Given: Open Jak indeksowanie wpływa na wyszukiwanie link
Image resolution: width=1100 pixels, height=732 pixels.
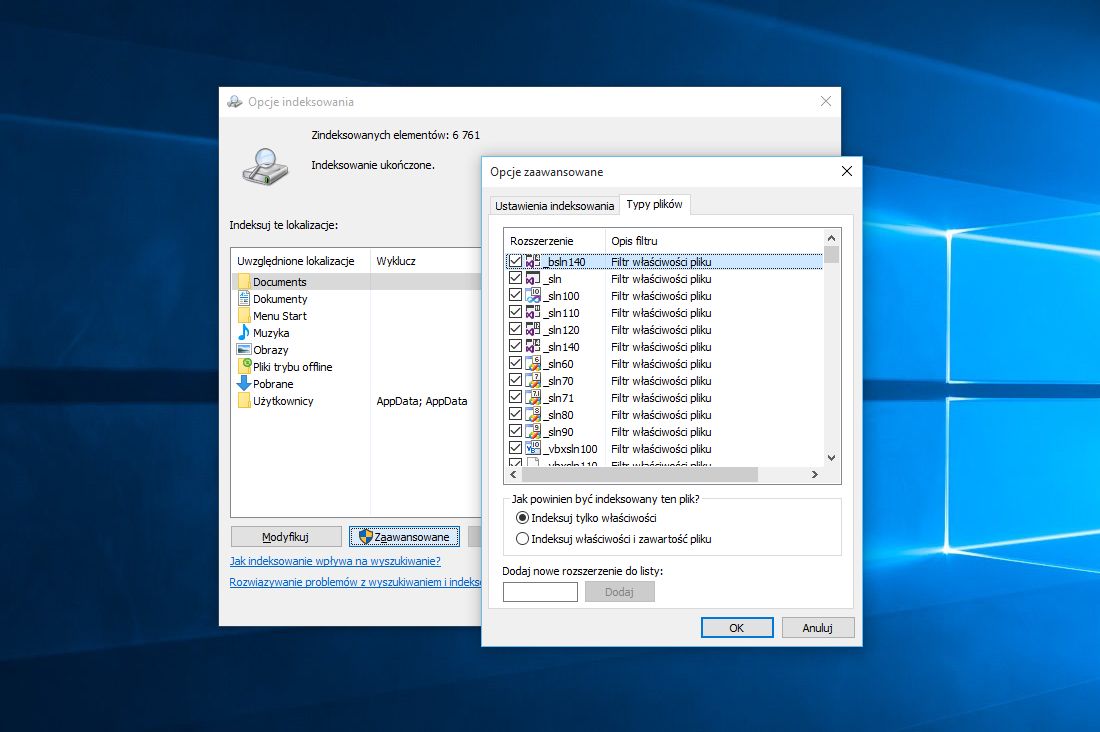Looking at the screenshot, I should [x=335, y=561].
